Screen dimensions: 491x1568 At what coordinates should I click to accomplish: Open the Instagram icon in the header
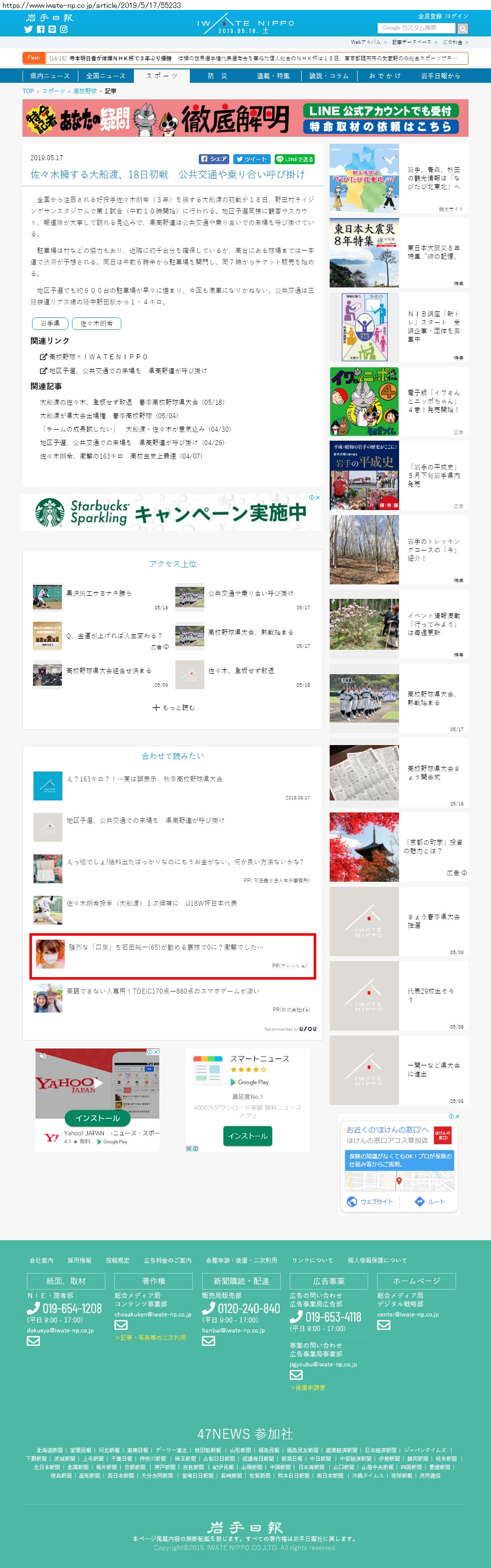[64, 29]
